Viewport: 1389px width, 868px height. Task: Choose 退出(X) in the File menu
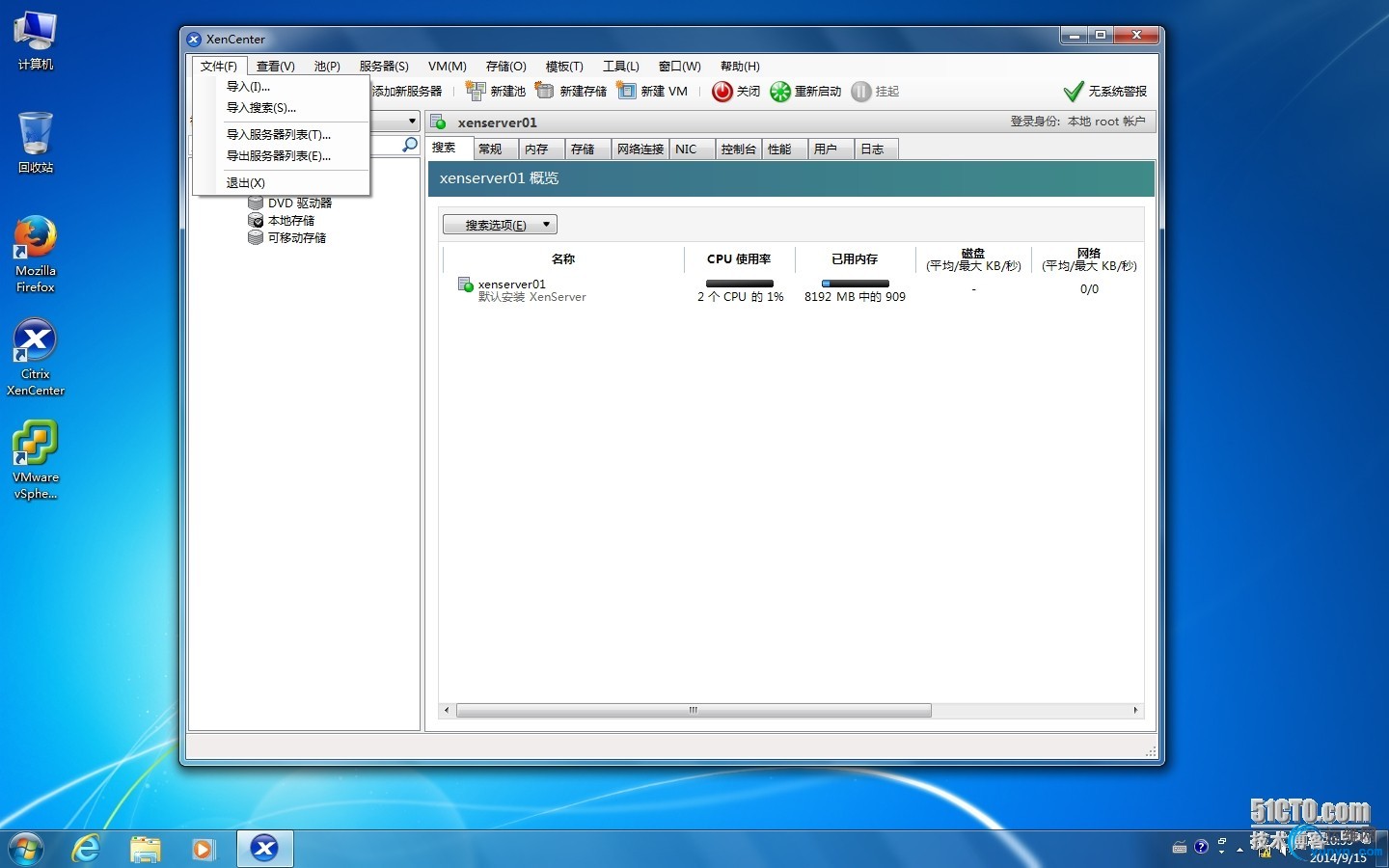coord(245,183)
